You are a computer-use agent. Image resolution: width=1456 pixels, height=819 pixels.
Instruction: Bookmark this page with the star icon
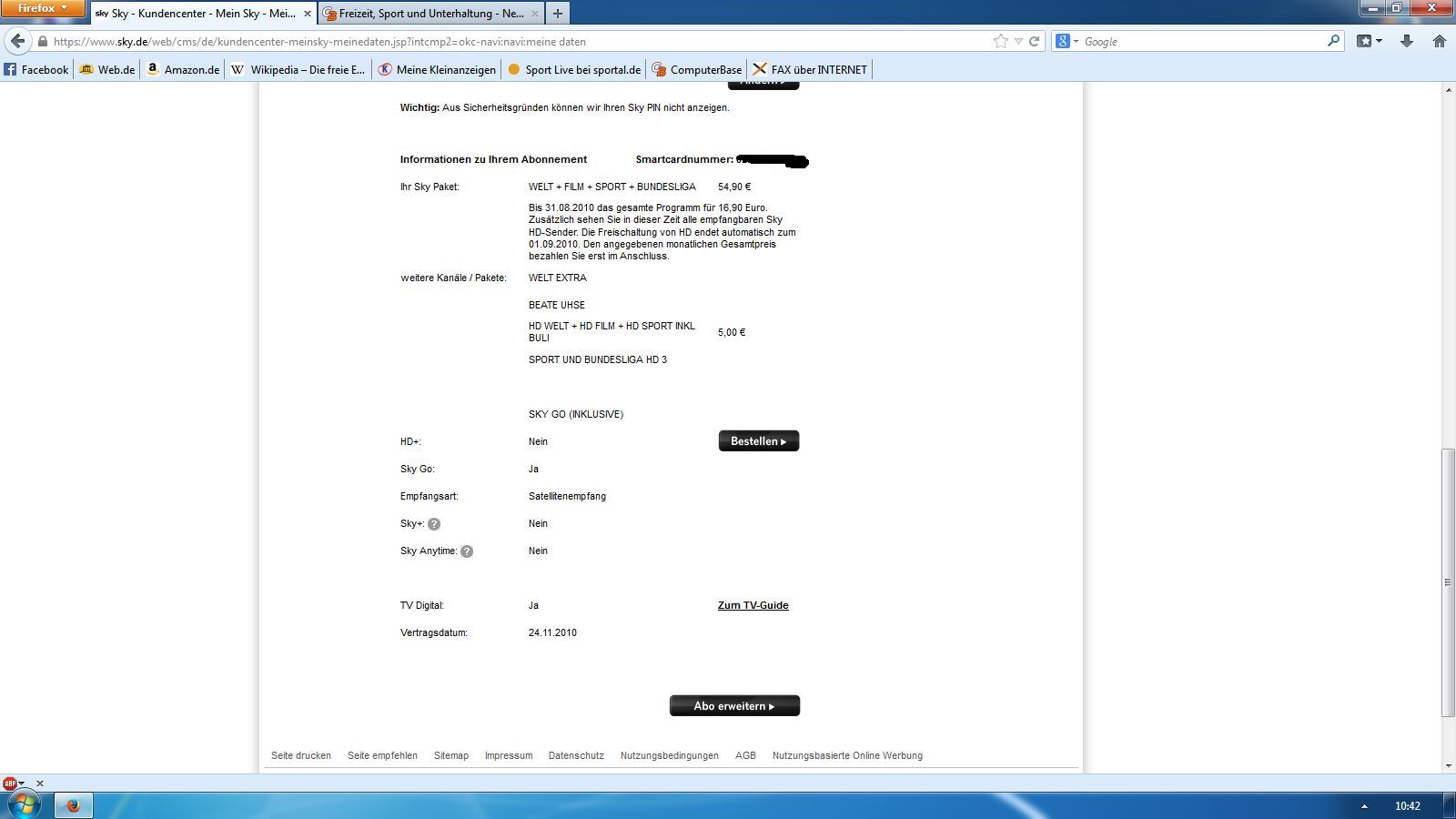click(1001, 41)
